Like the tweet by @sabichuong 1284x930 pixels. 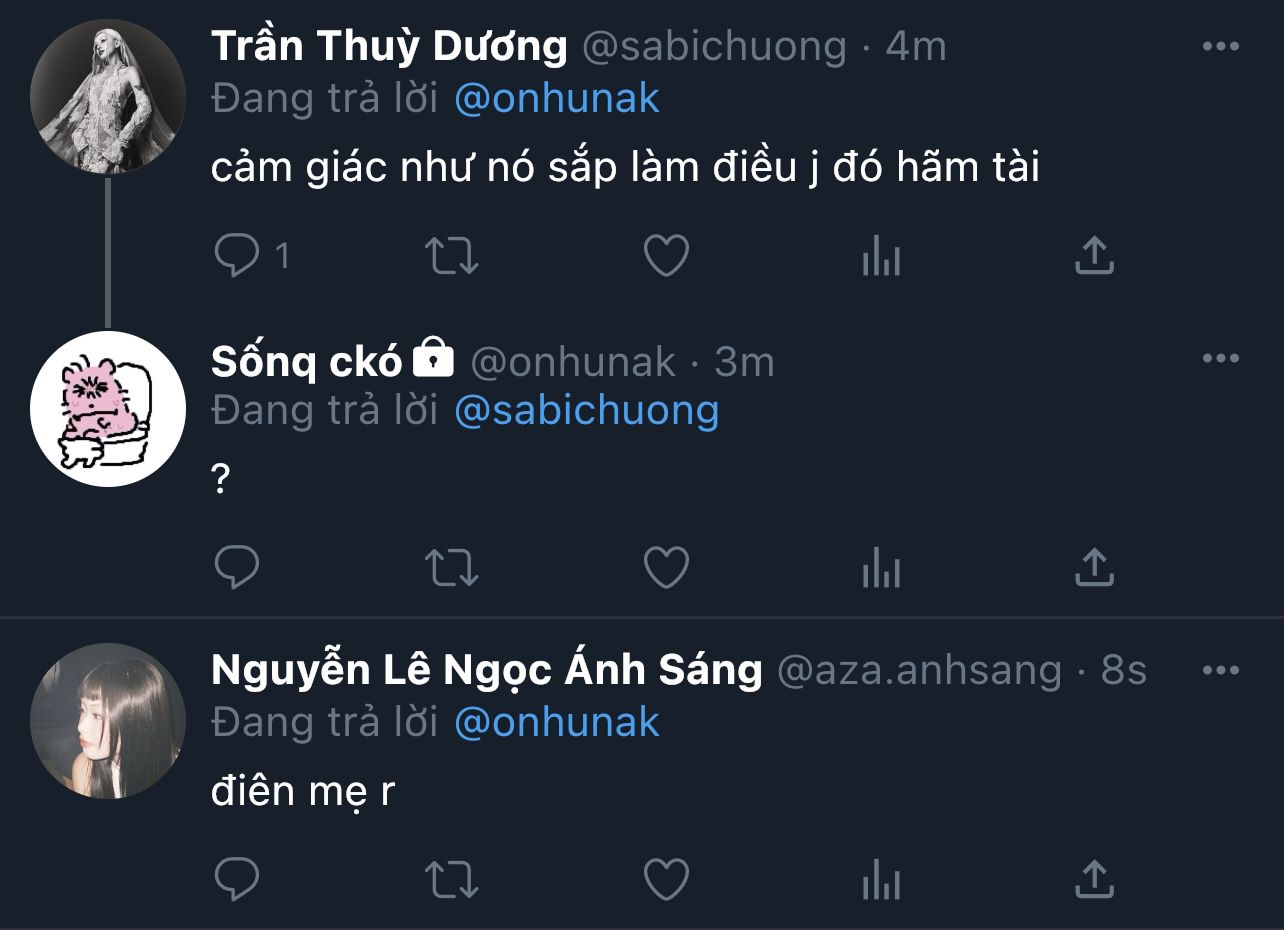(666, 256)
